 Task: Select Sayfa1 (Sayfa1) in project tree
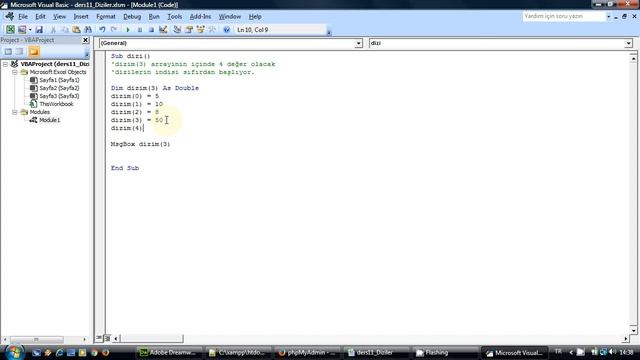(59, 80)
